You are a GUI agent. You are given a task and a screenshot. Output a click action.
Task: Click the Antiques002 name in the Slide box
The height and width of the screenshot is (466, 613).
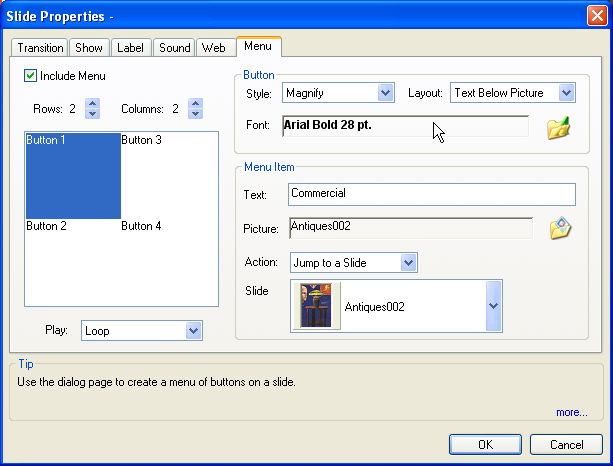pos(375,307)
